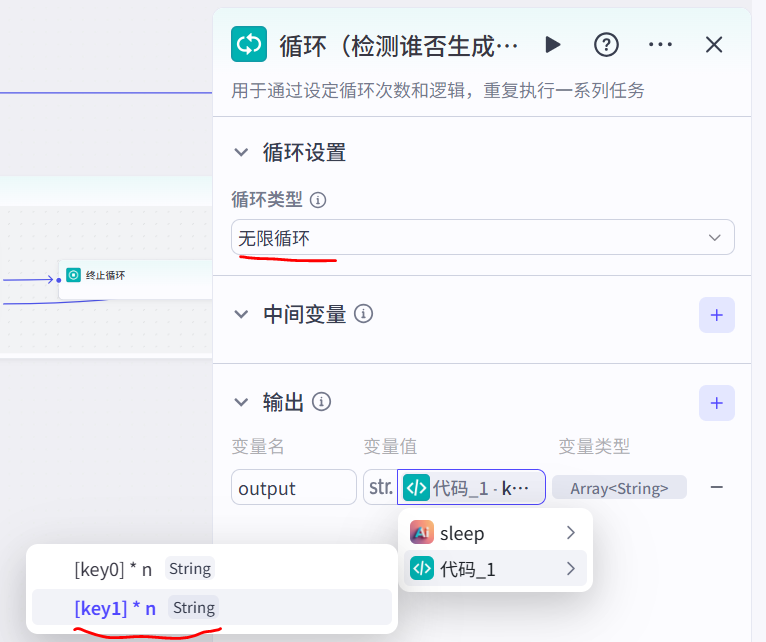766x642 pixels.
Task: Click the chevron arrow next to sleep
Action: point(571,533)
